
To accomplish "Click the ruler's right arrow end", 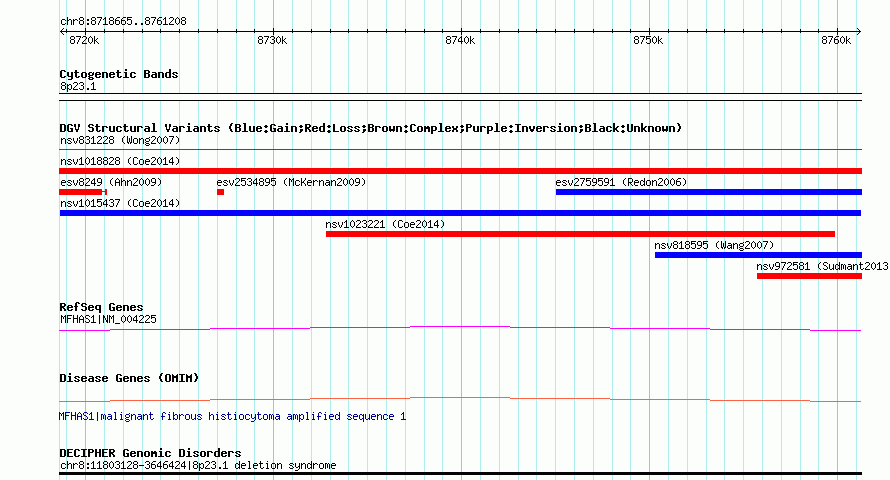I will pos(859,32).
